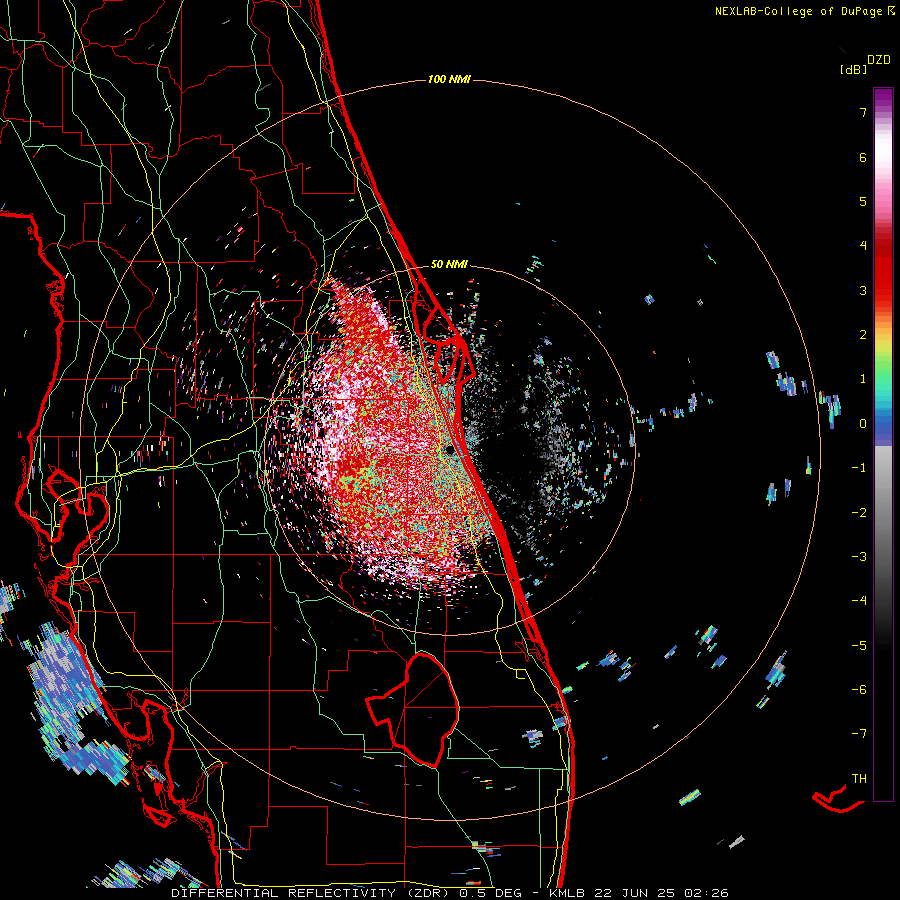The image size is (900, 900).
Task: Click the -4 value on color scale
Action: [859, 601]
